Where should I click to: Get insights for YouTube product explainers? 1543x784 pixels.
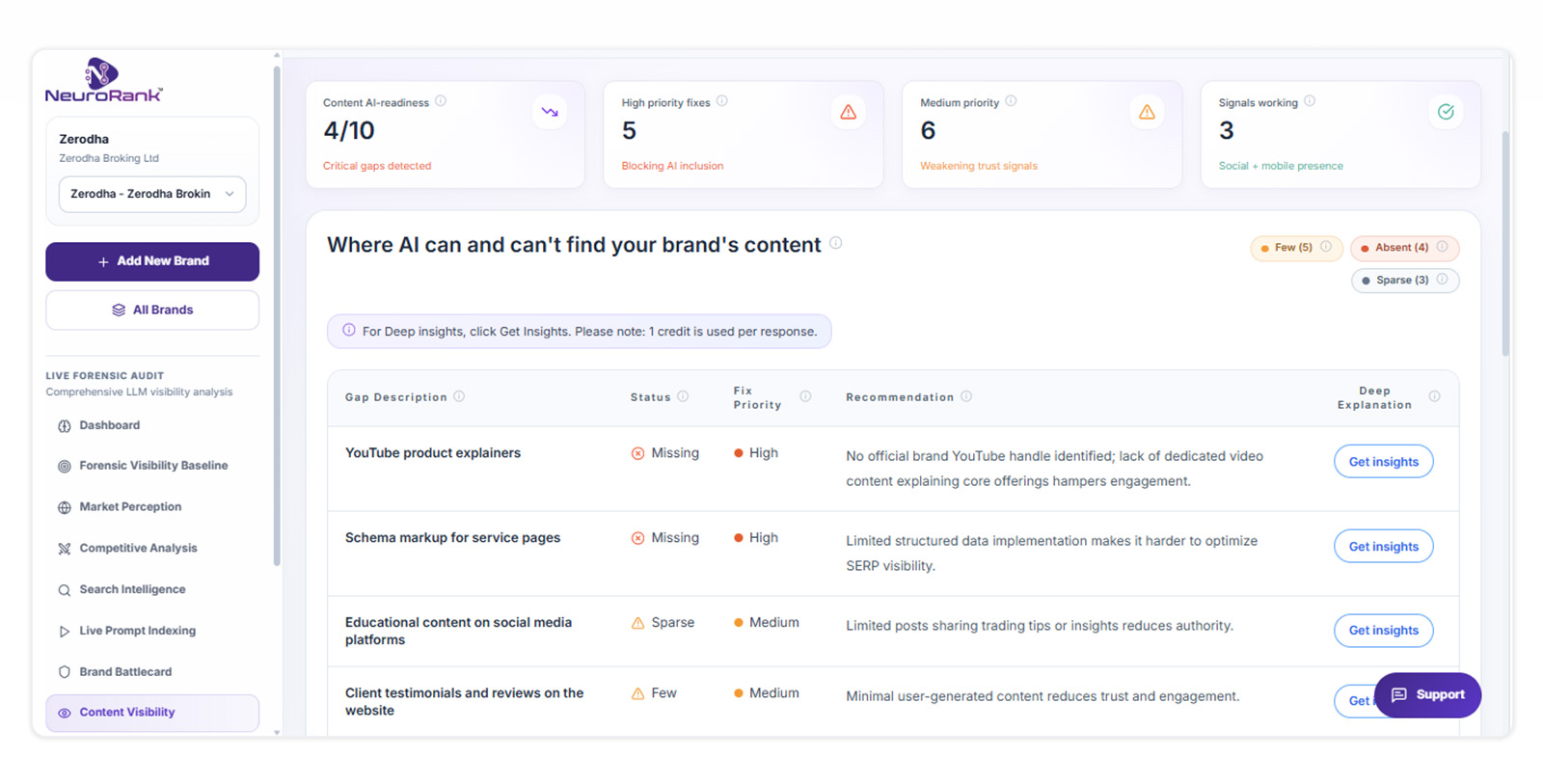coord(1383,462)
